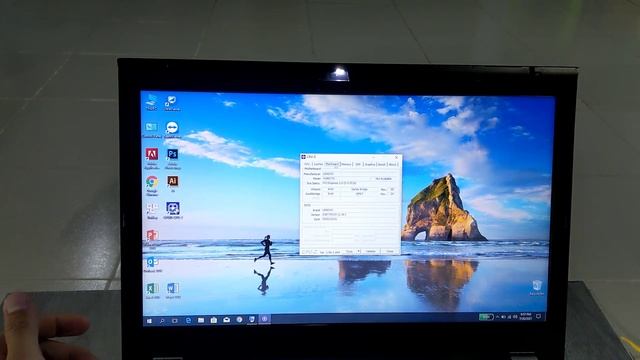Image resolution: width=640 pixels, height=360 pixels.
Task: Select the Outlook desktop shortcut
Action: (153, 264)
